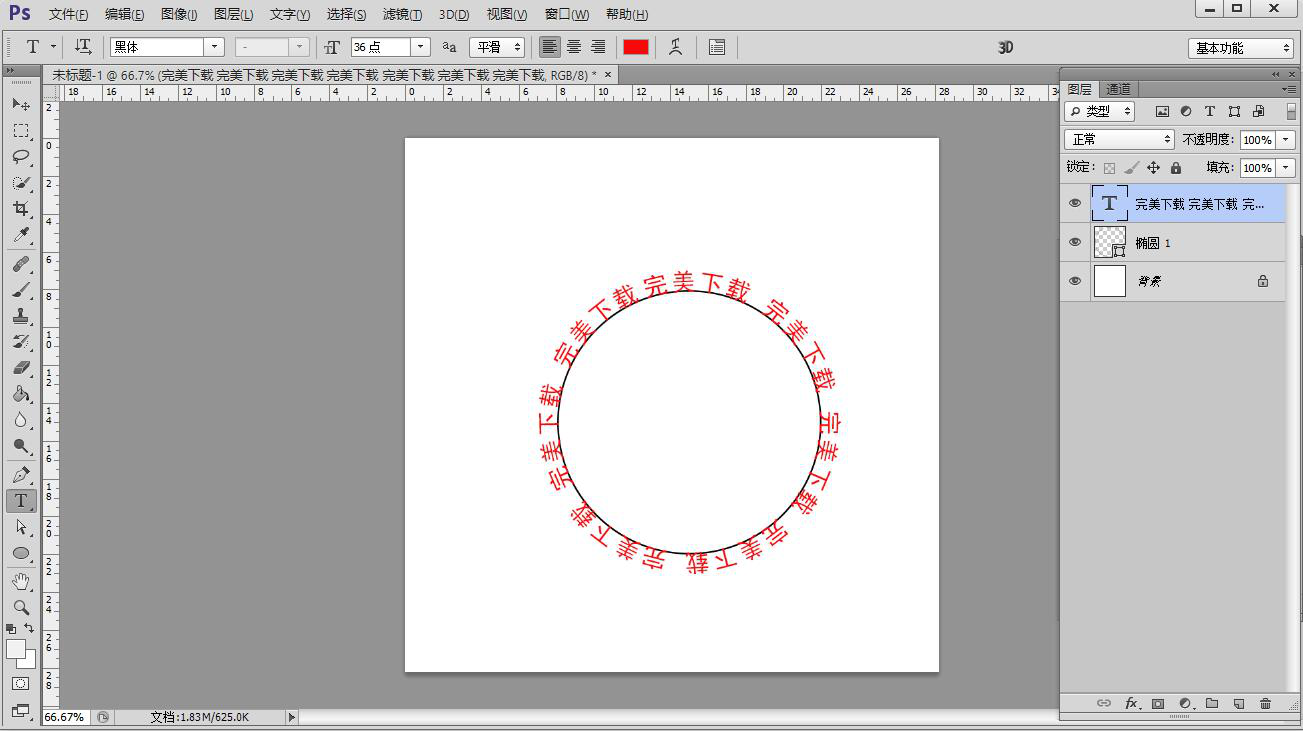This screenshot has height=731, width=1303.
Task: Select the Crop tool in the toolbox
Action: (20, 208)
